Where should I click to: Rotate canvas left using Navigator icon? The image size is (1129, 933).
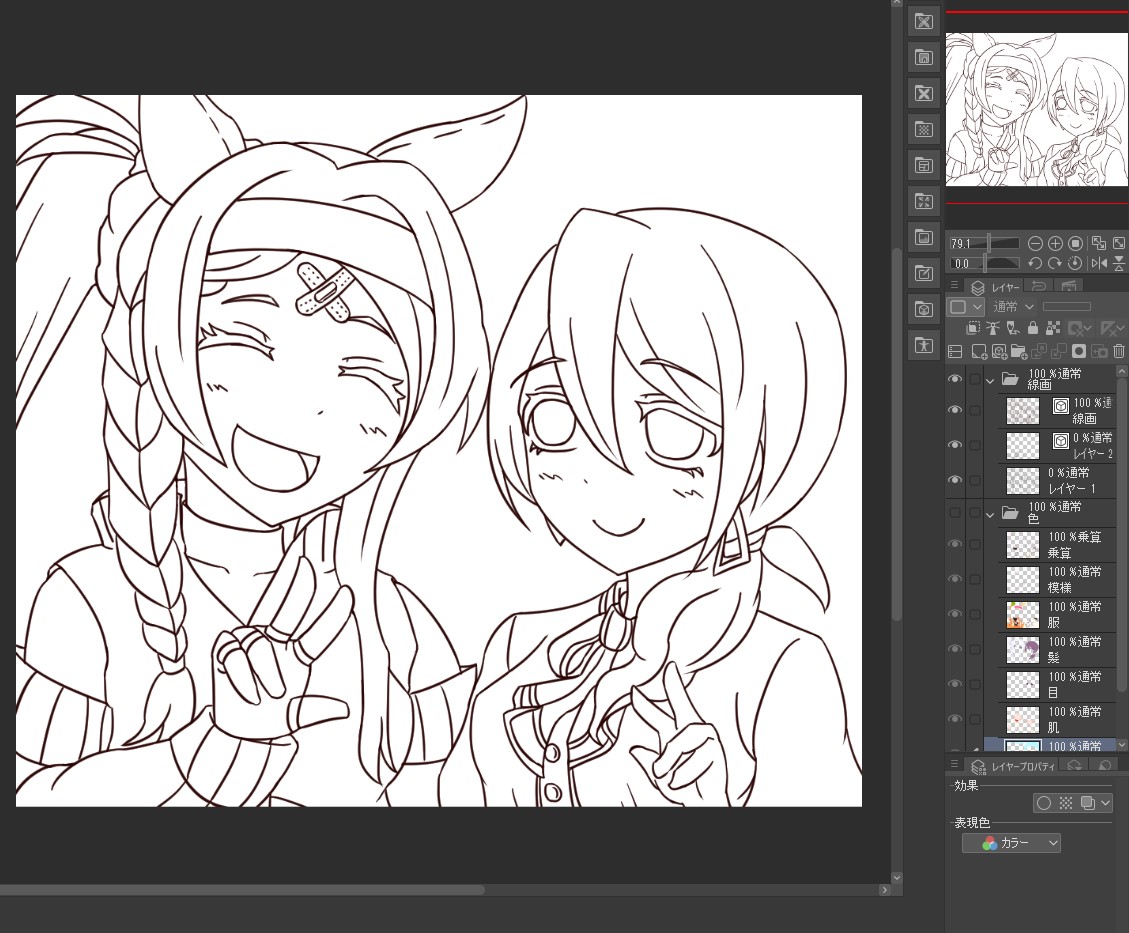pos(1035,263)
